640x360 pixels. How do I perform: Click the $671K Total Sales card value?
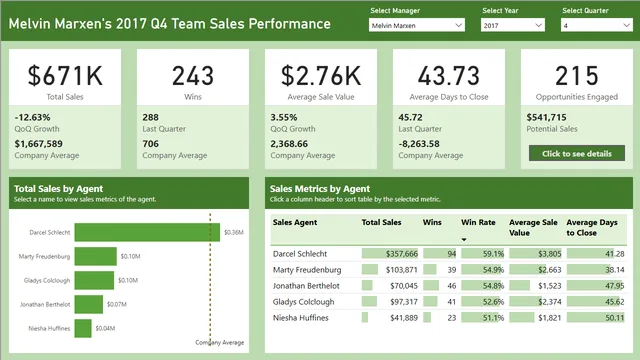point(65,76)
